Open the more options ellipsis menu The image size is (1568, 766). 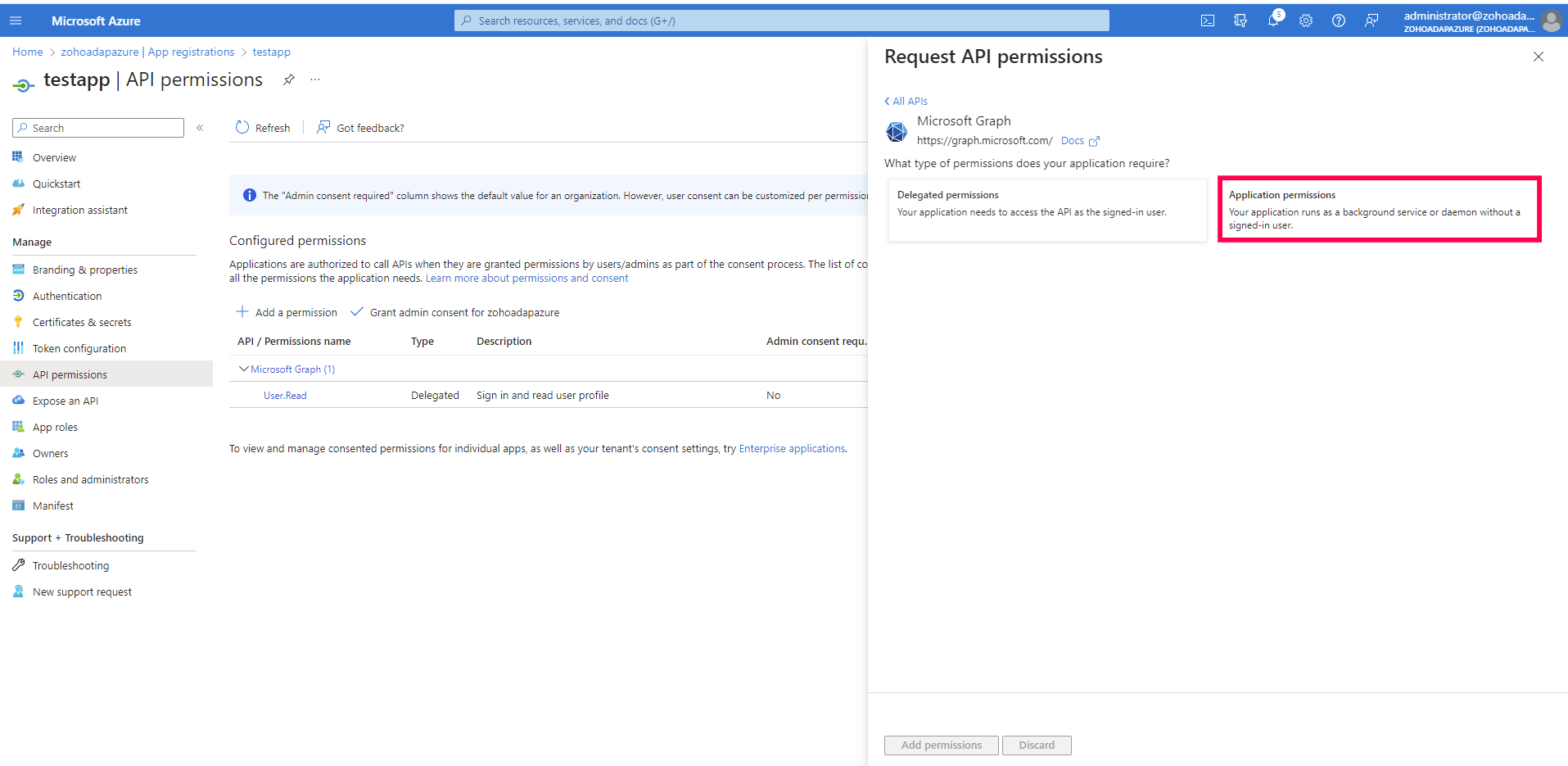[314, 79]
